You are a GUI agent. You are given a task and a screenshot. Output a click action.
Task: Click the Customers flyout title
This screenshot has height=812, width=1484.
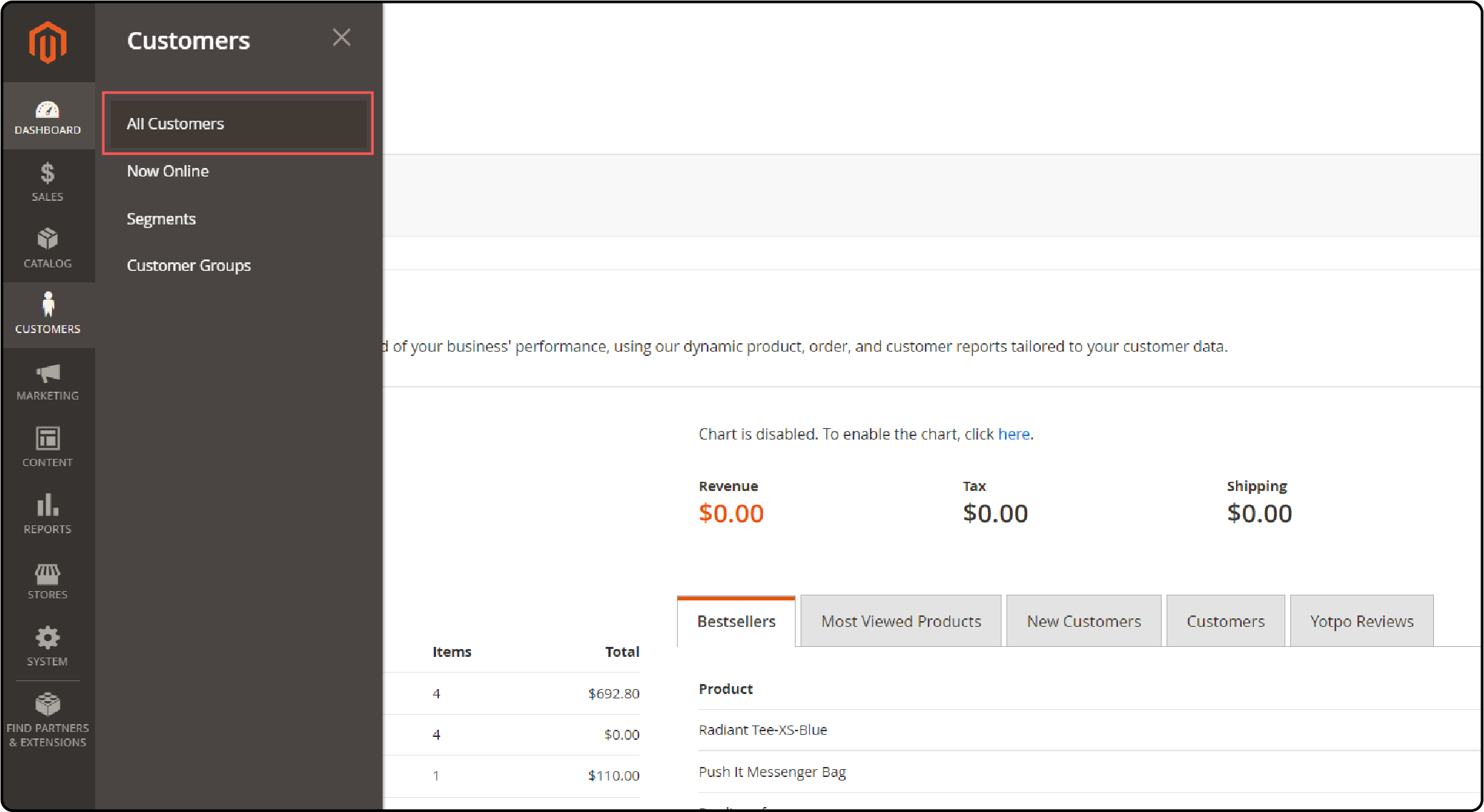(x=189, y=41)
